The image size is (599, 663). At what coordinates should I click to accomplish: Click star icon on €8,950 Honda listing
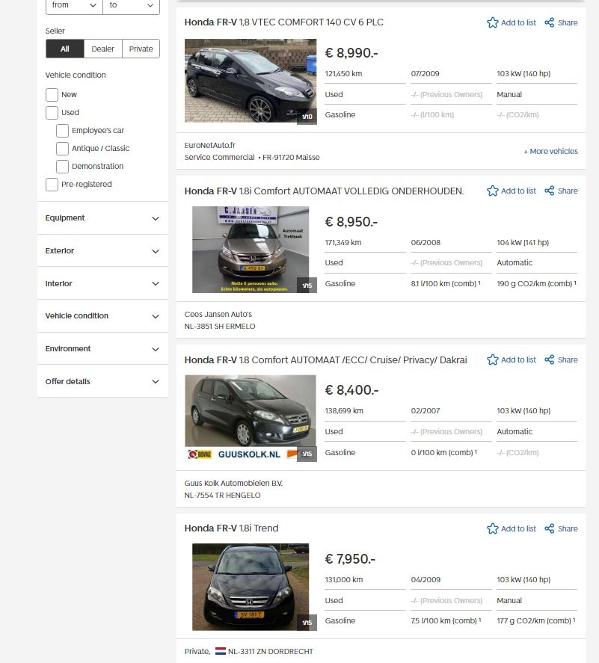tap(492, 191)
